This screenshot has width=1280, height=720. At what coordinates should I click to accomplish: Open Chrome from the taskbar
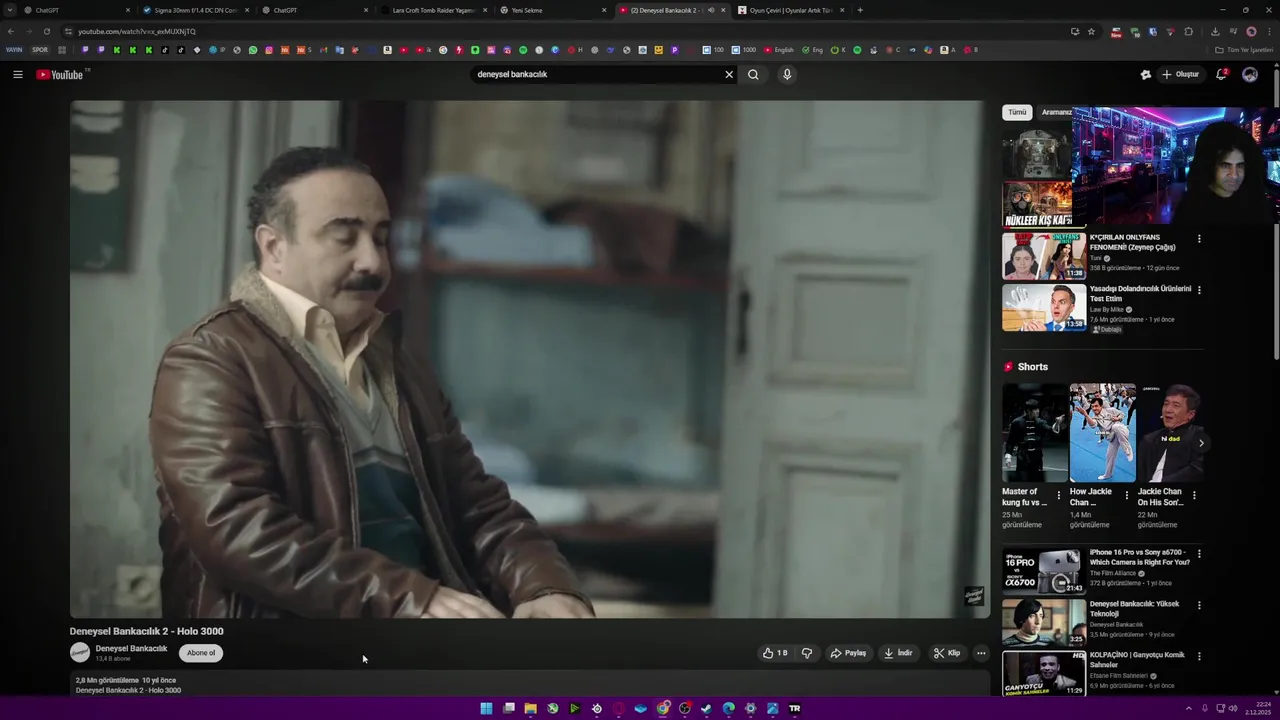[x=663, y=708]
